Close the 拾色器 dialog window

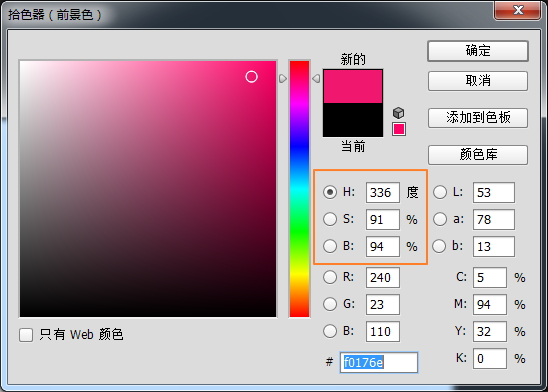(x=518, y=10)
